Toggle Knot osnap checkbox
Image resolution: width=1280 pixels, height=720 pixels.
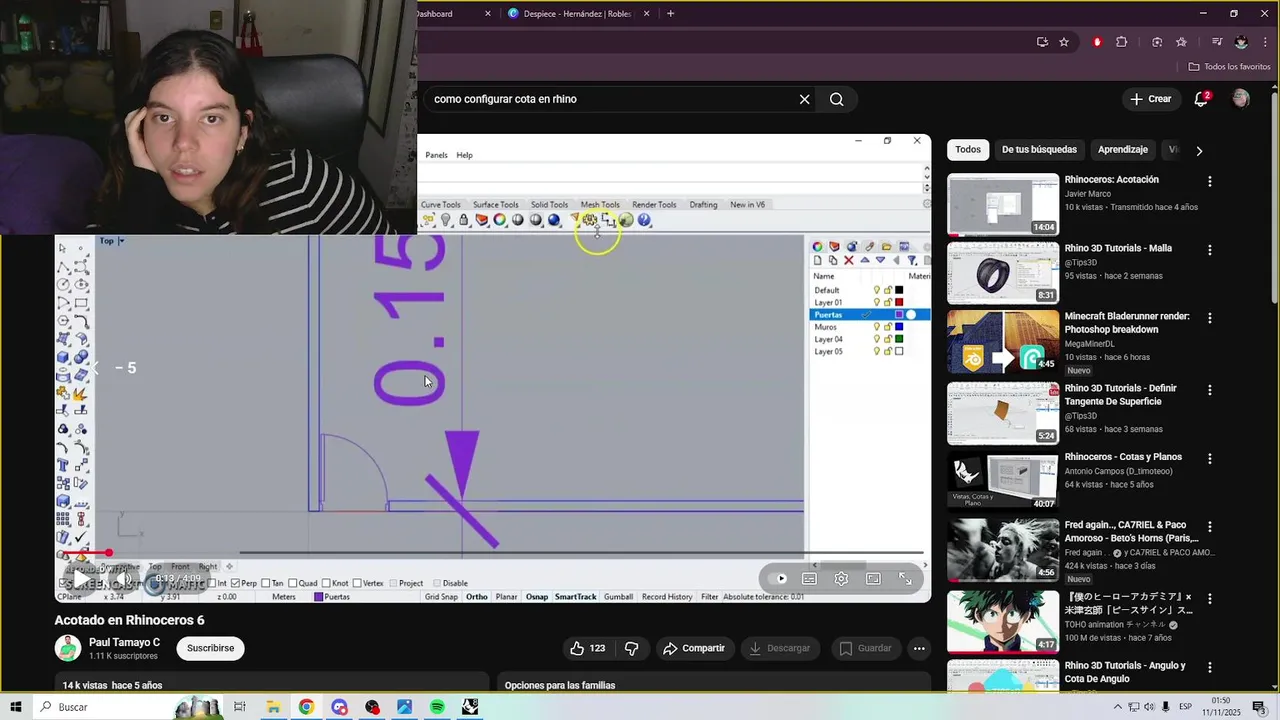click(325, 583)
